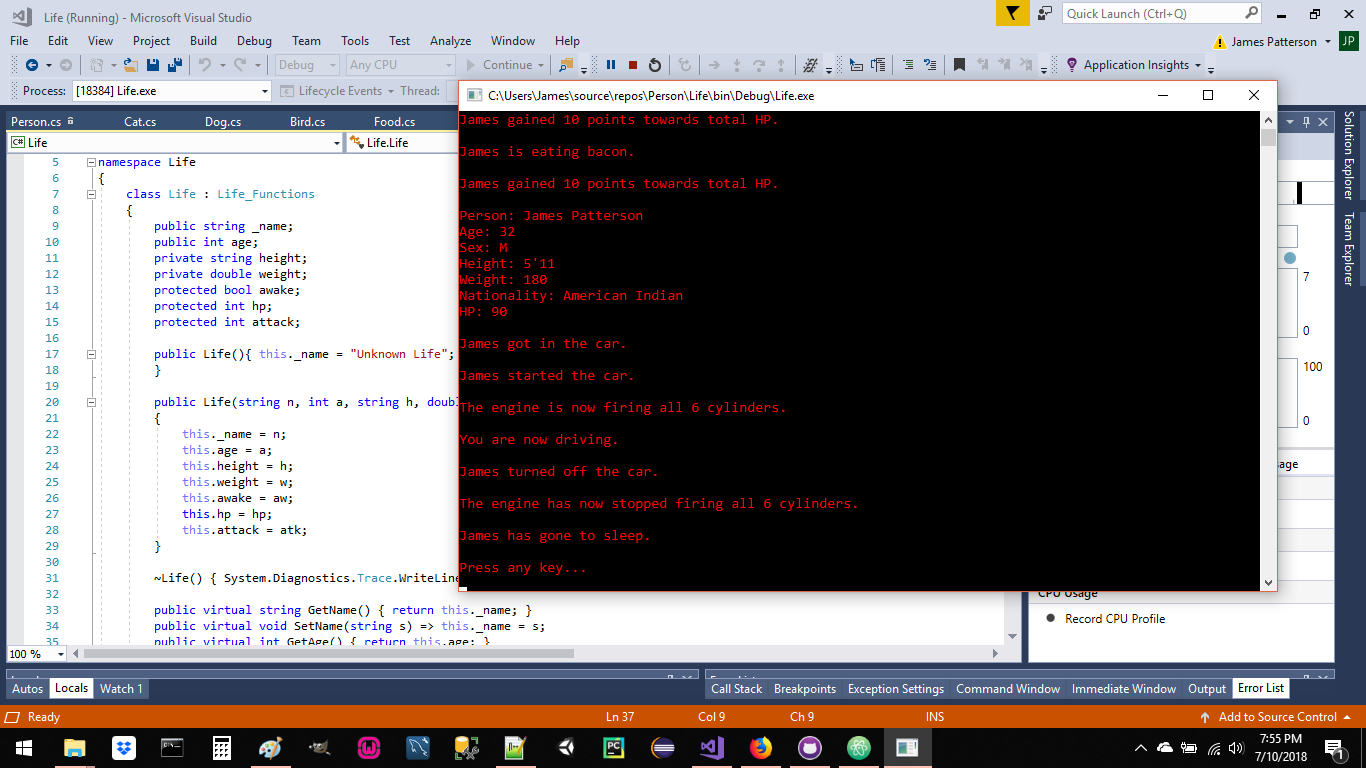Collapse the Life(string n...) constructor block
This screenshot has width=1366, height=768.
point(91,402)
